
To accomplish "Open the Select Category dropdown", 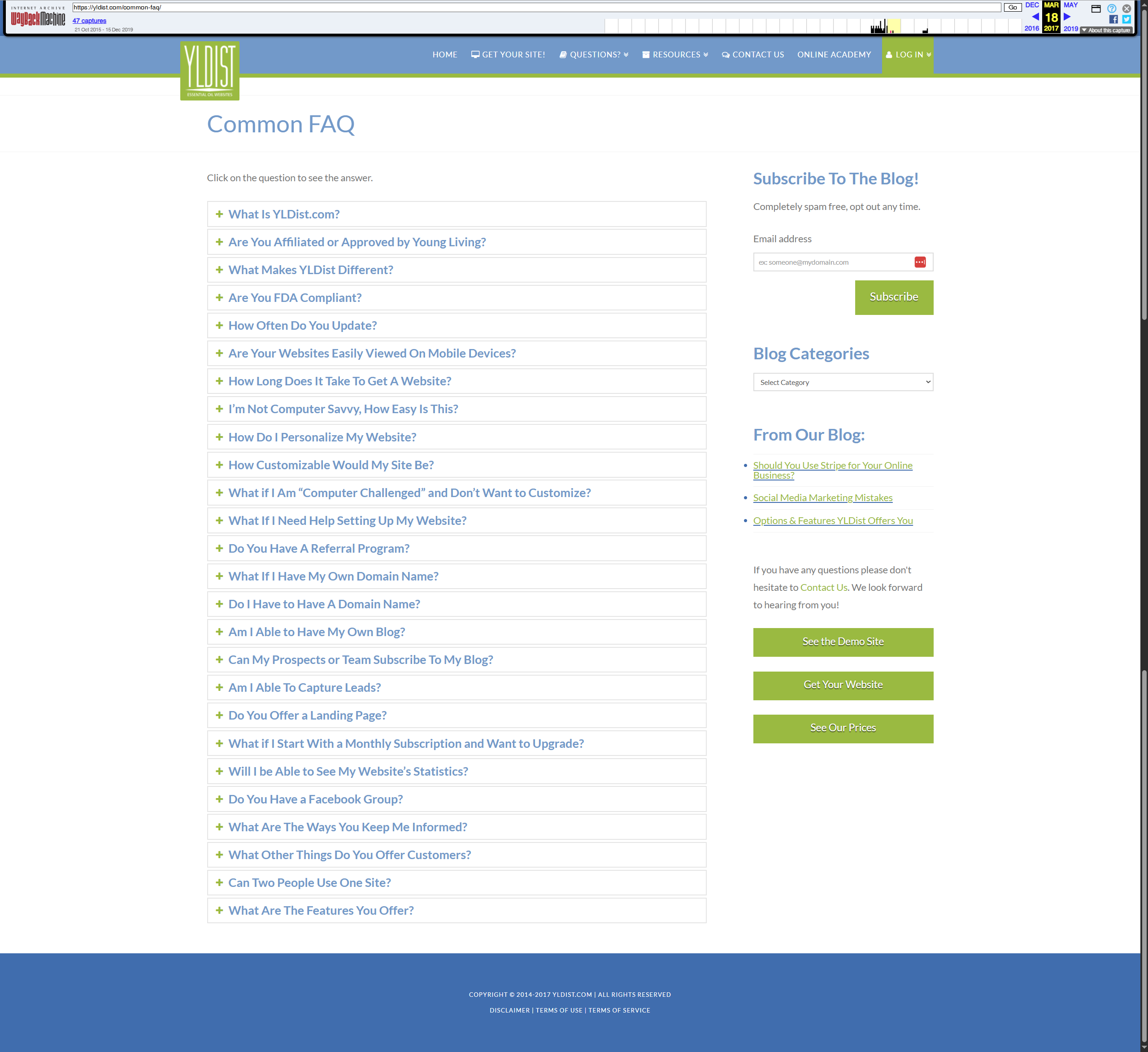I will coord(843,382).
